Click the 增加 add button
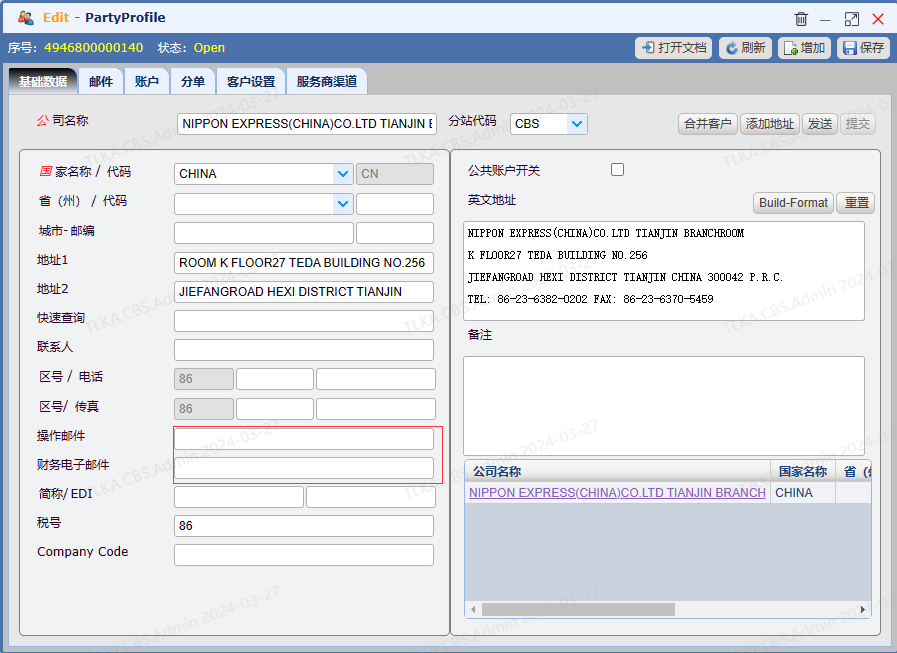 coord(804,48)
